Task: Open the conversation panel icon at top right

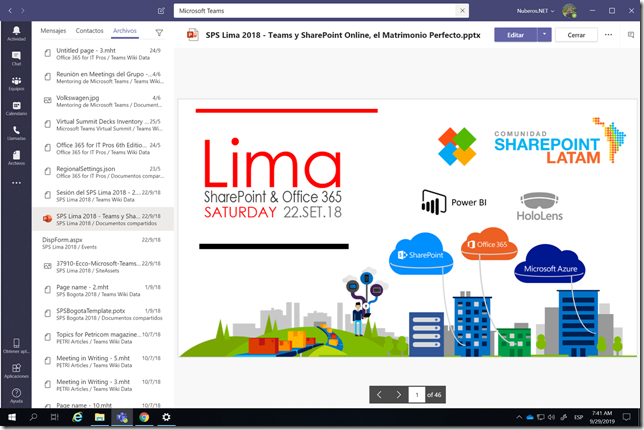Action: coord(631,35)
